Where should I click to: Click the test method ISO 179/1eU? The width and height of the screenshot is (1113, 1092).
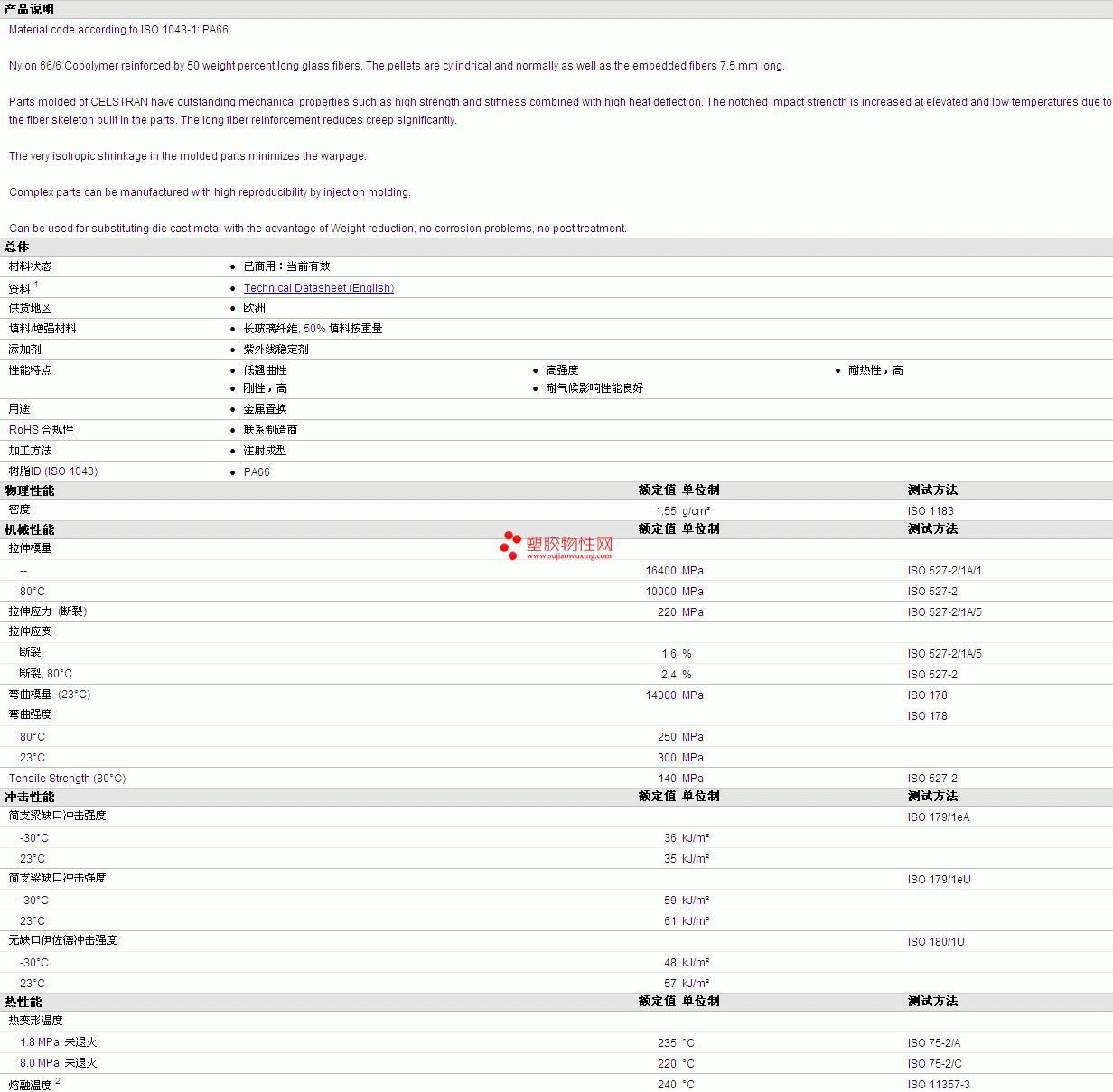pos(940,880)
